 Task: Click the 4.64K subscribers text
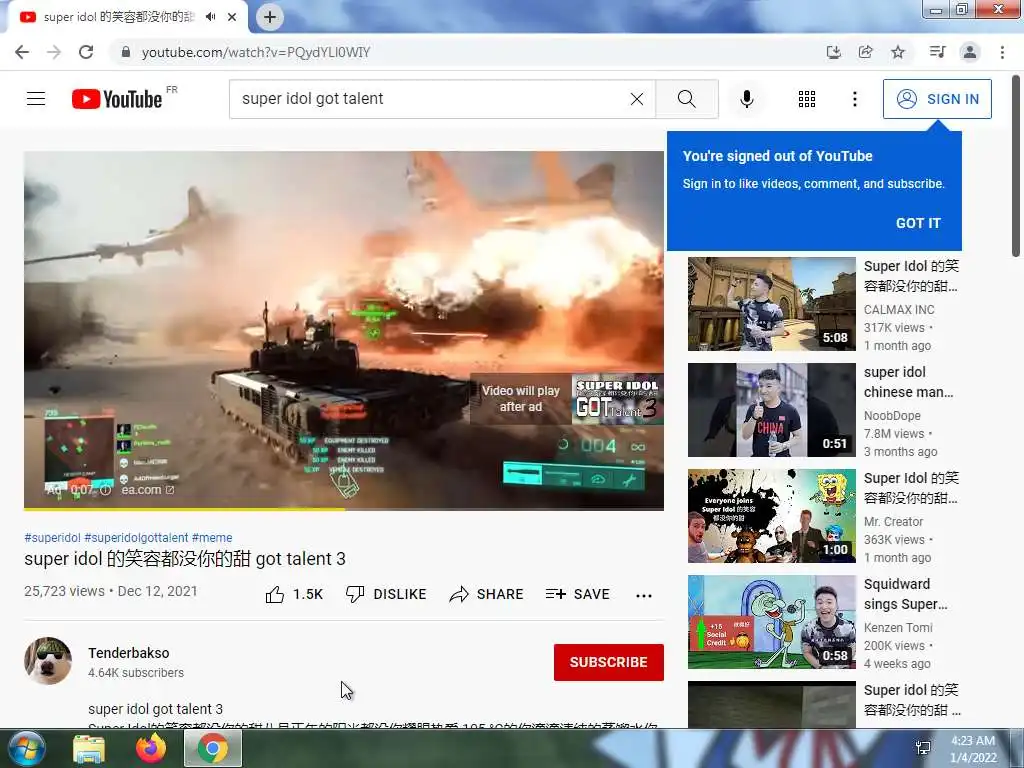coord(136,673)
